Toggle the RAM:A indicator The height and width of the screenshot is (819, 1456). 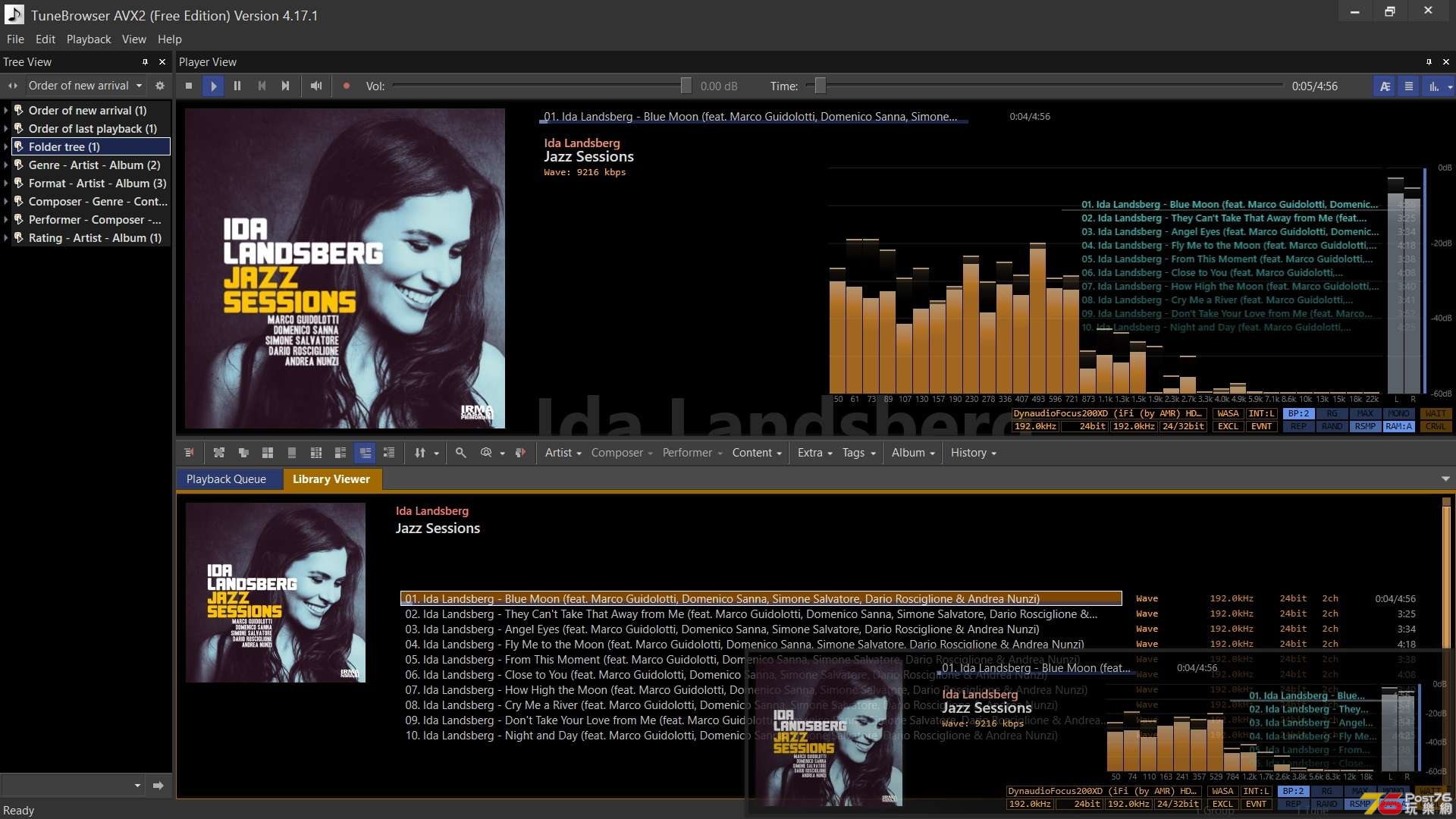pyautogui.click(x=1398, y=426)
